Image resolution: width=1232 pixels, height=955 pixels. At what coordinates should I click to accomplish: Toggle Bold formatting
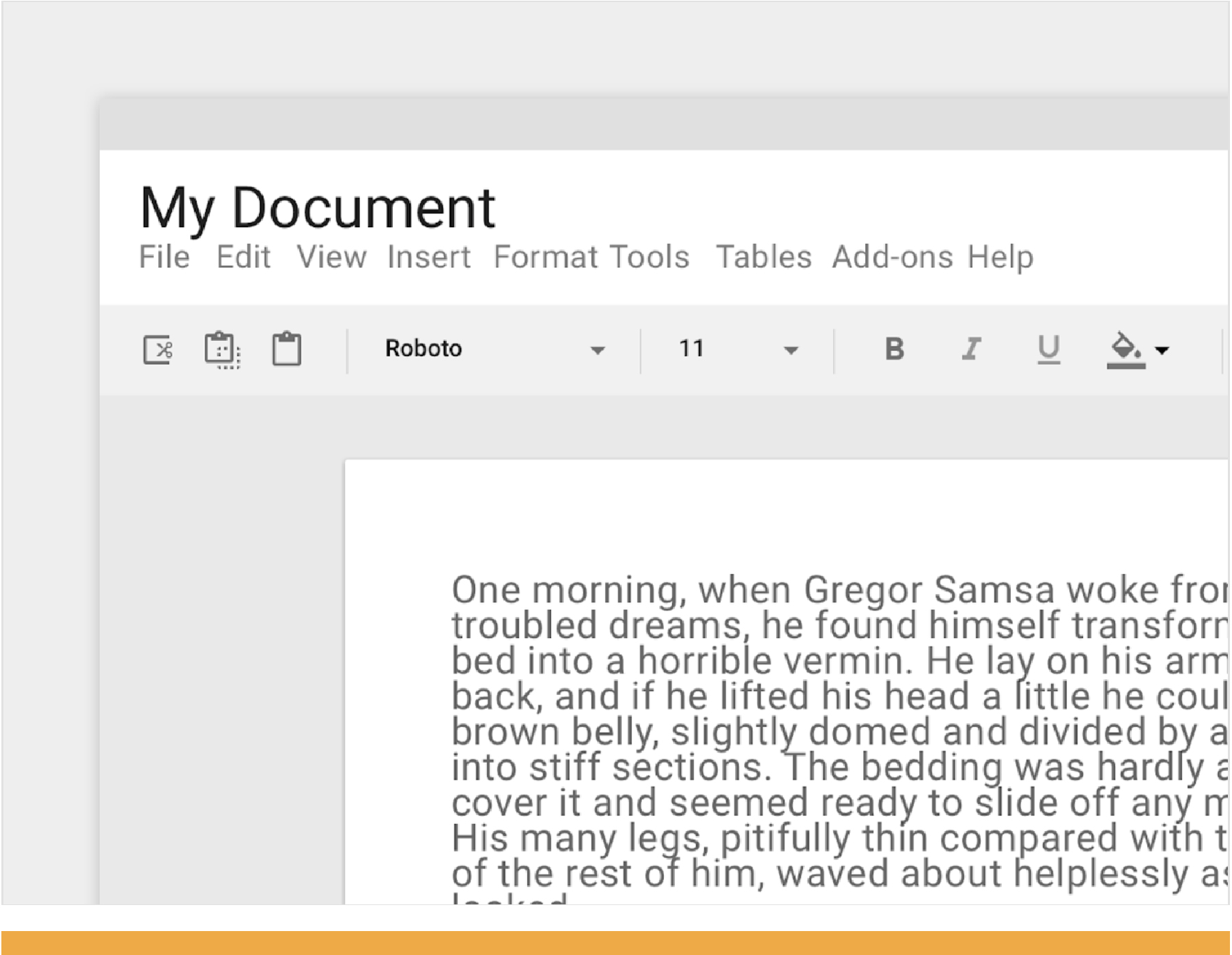tap(894, 349)
